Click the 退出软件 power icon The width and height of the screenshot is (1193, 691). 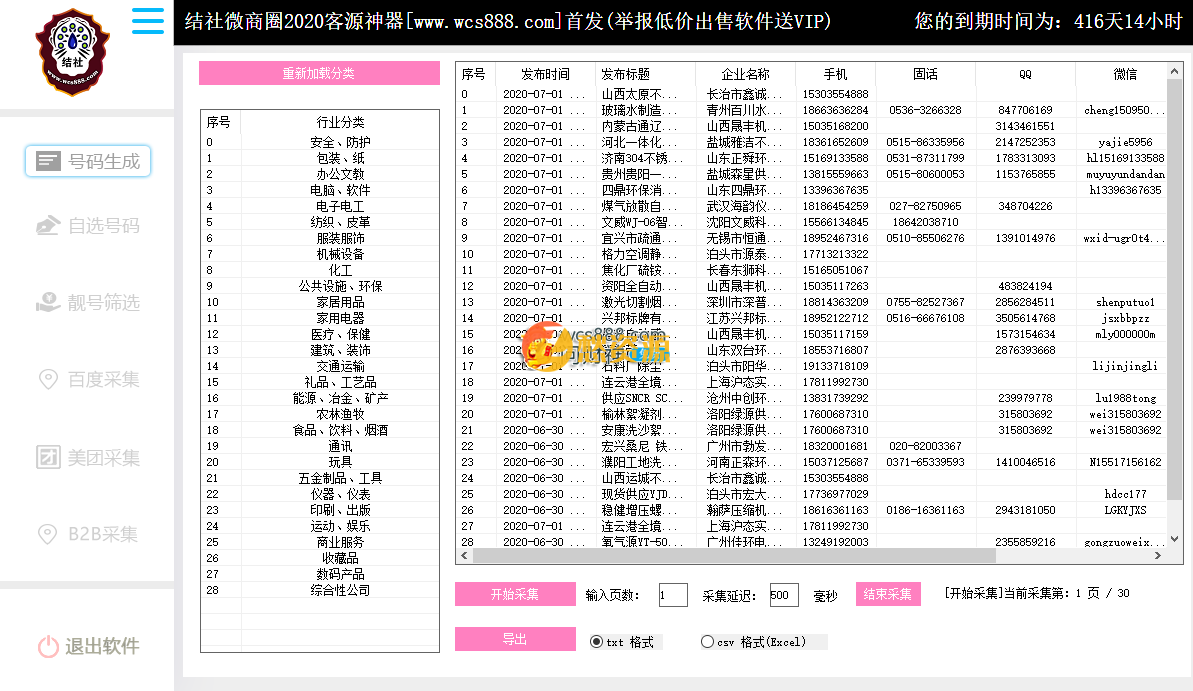coord(47,647)
